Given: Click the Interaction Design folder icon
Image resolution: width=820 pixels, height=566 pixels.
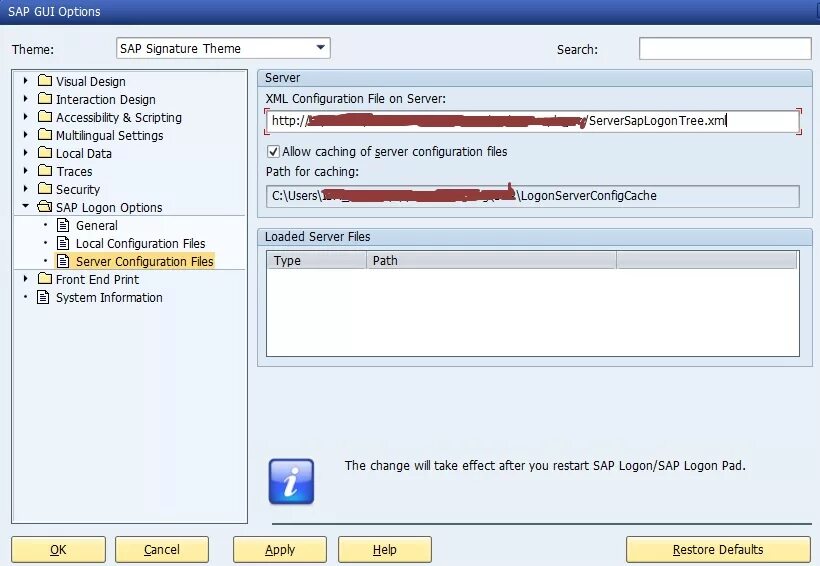Looking at the screenshot, I should [45, 98].
